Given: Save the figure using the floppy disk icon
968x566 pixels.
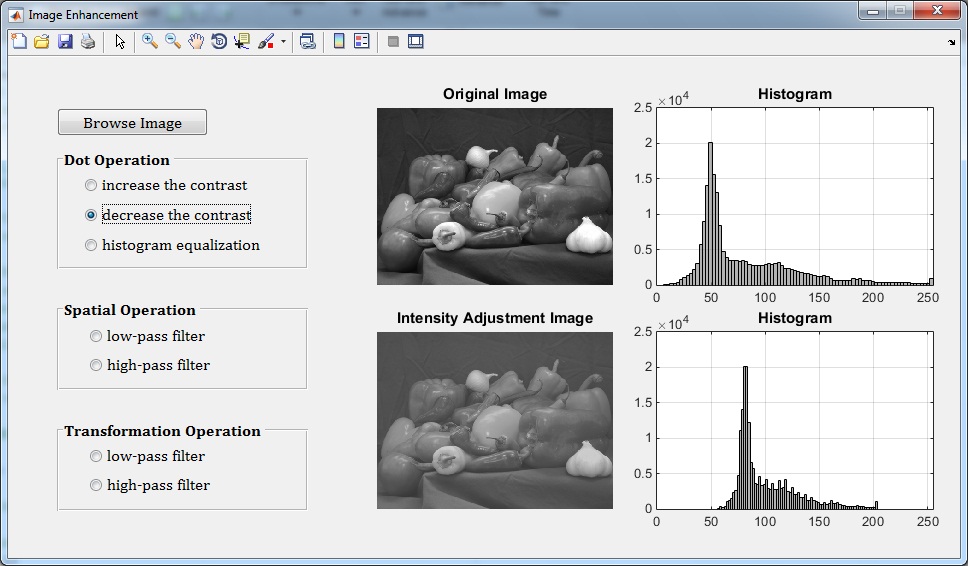Looking at the screenshot, I should (65, 41).
